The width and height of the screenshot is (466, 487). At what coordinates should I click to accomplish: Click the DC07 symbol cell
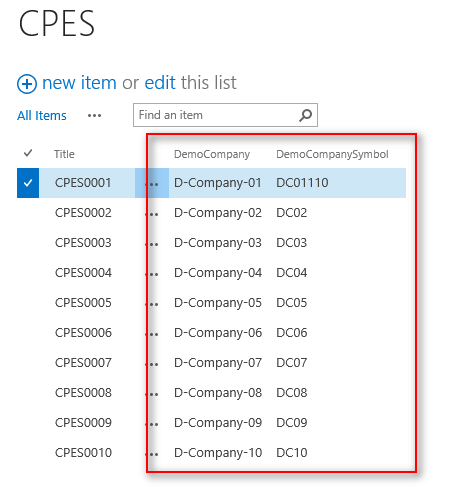(x=292, y=363)
